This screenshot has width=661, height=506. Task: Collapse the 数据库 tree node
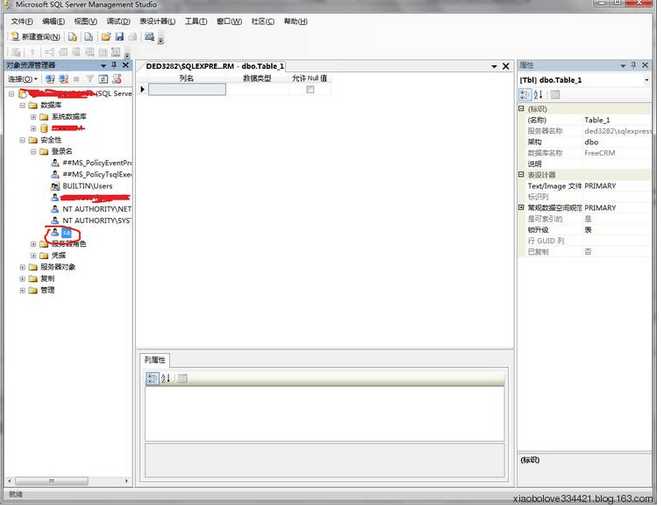(22, 105)
